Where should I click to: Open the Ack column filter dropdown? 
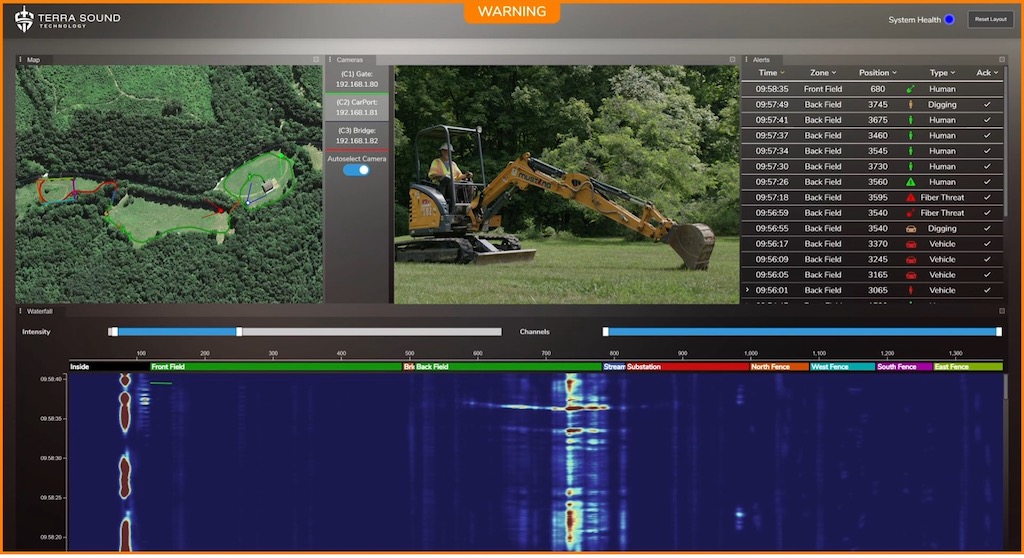pos(987,73)
